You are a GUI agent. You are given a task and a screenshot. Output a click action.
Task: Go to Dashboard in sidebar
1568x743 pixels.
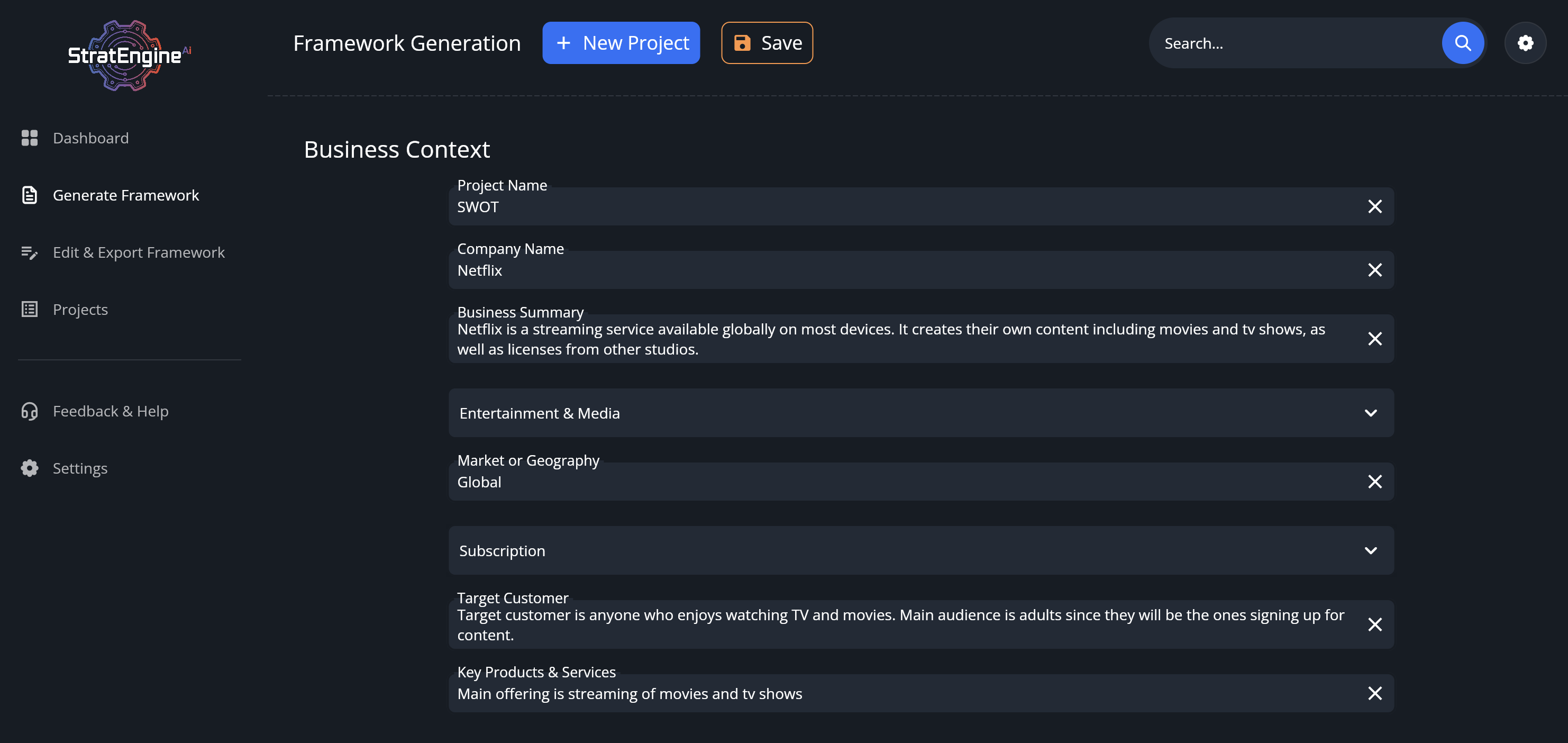coord(90,138)
